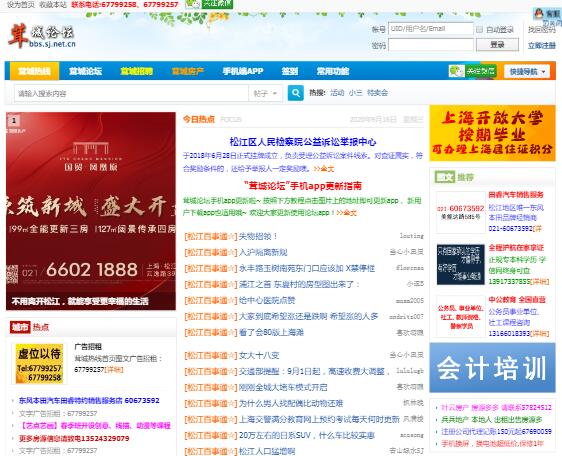The width and height of the screenshot is (562, 456).
Task: Focus the username UID/Email input field
Action: (x=431, y=29)
